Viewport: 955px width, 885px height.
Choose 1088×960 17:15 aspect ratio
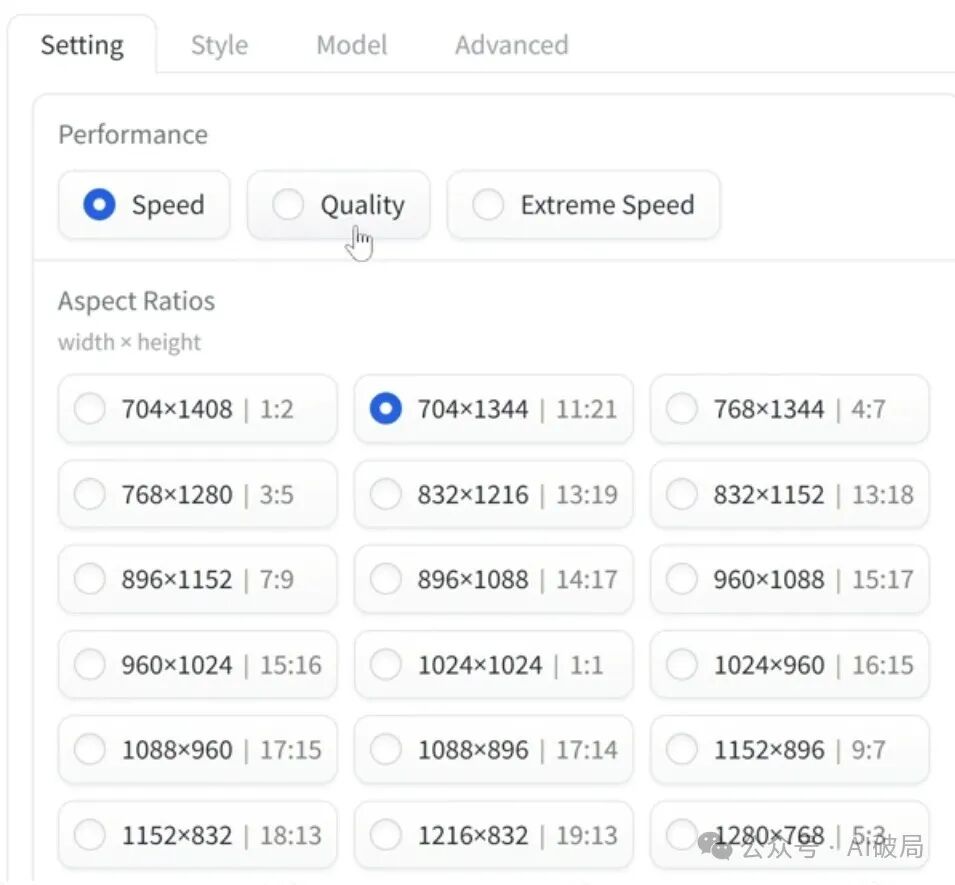click(x=197, y=750)
